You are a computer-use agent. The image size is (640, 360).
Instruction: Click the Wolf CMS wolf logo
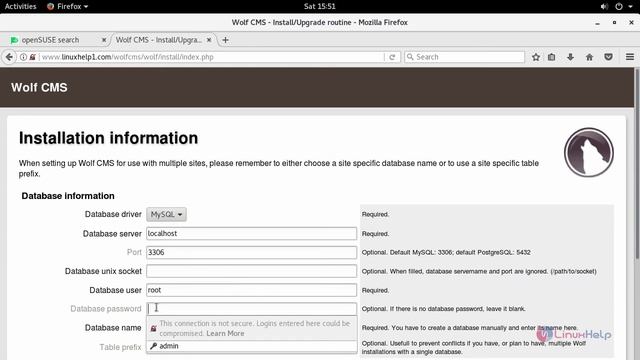[x=589, y=153]
